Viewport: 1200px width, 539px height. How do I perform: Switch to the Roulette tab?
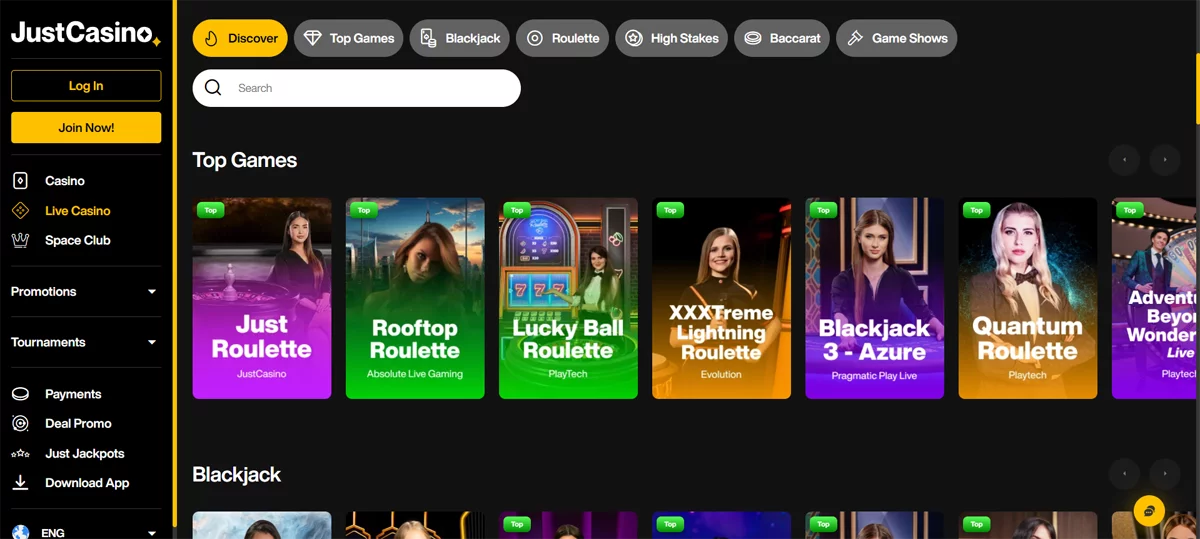tap(563, 38)
